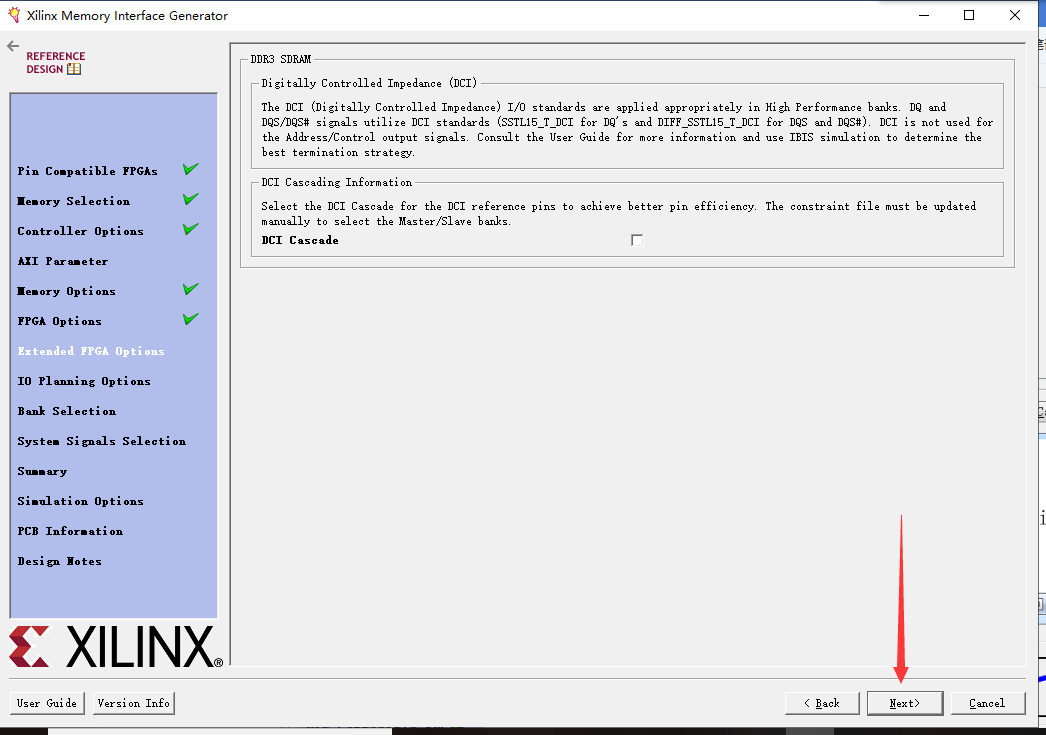Select the Summary step
This screenshot has height=735, width=1046.
tap(42, 470)
